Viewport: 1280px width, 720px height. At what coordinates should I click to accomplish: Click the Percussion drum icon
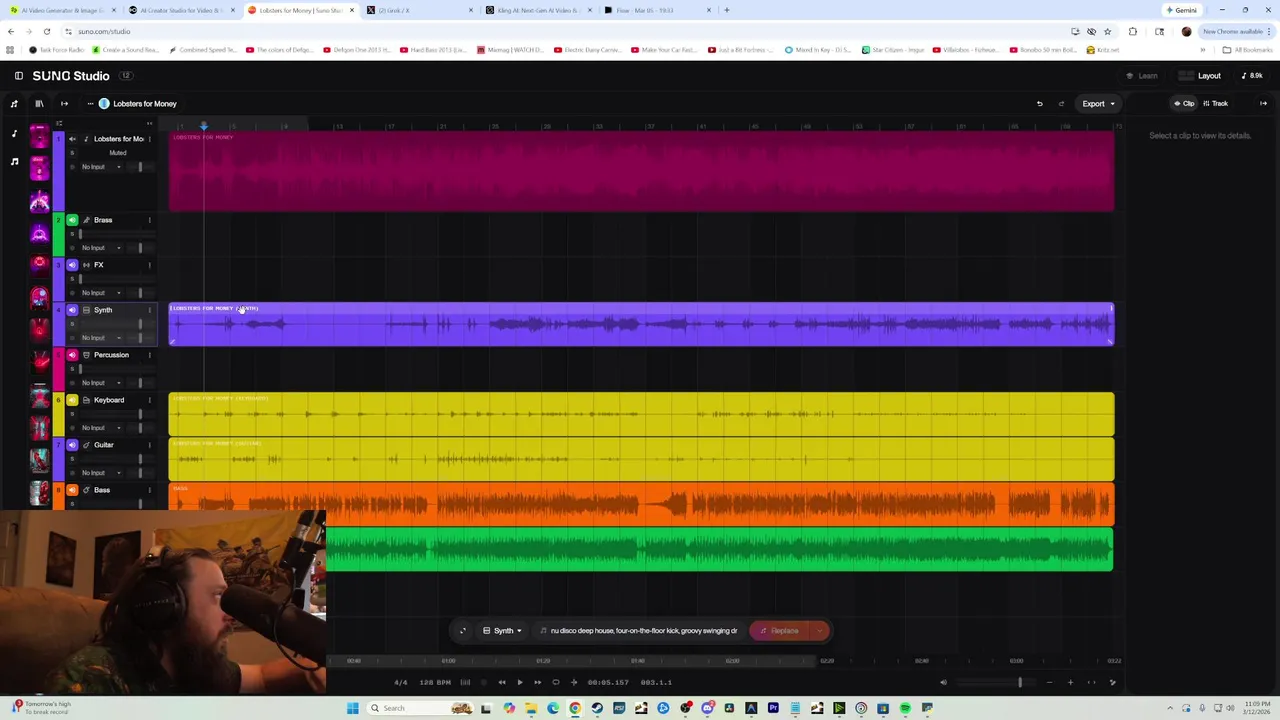pos(86,355)
